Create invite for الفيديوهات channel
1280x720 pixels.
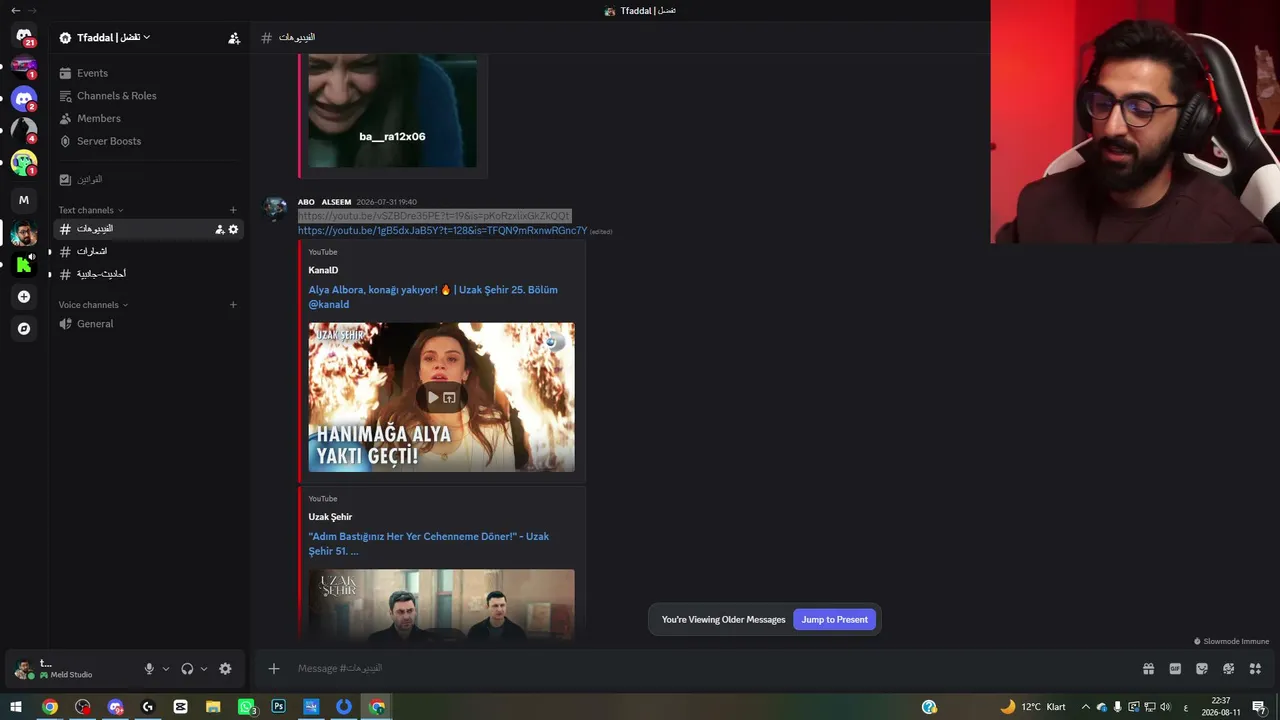[219, 229]
